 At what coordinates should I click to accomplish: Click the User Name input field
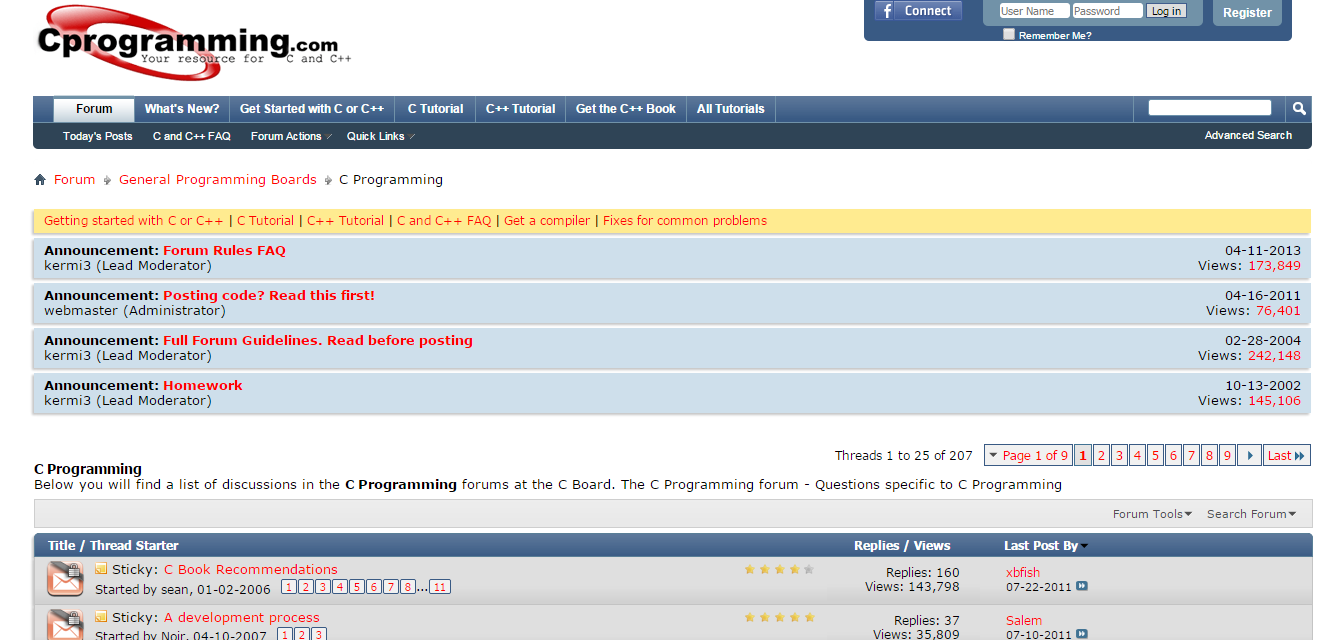coord(1034,11)
